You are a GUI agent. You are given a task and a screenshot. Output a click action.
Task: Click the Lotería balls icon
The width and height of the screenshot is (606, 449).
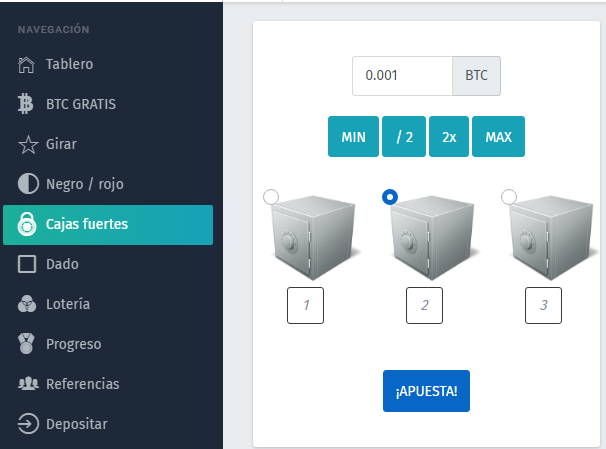pos(27,304)
